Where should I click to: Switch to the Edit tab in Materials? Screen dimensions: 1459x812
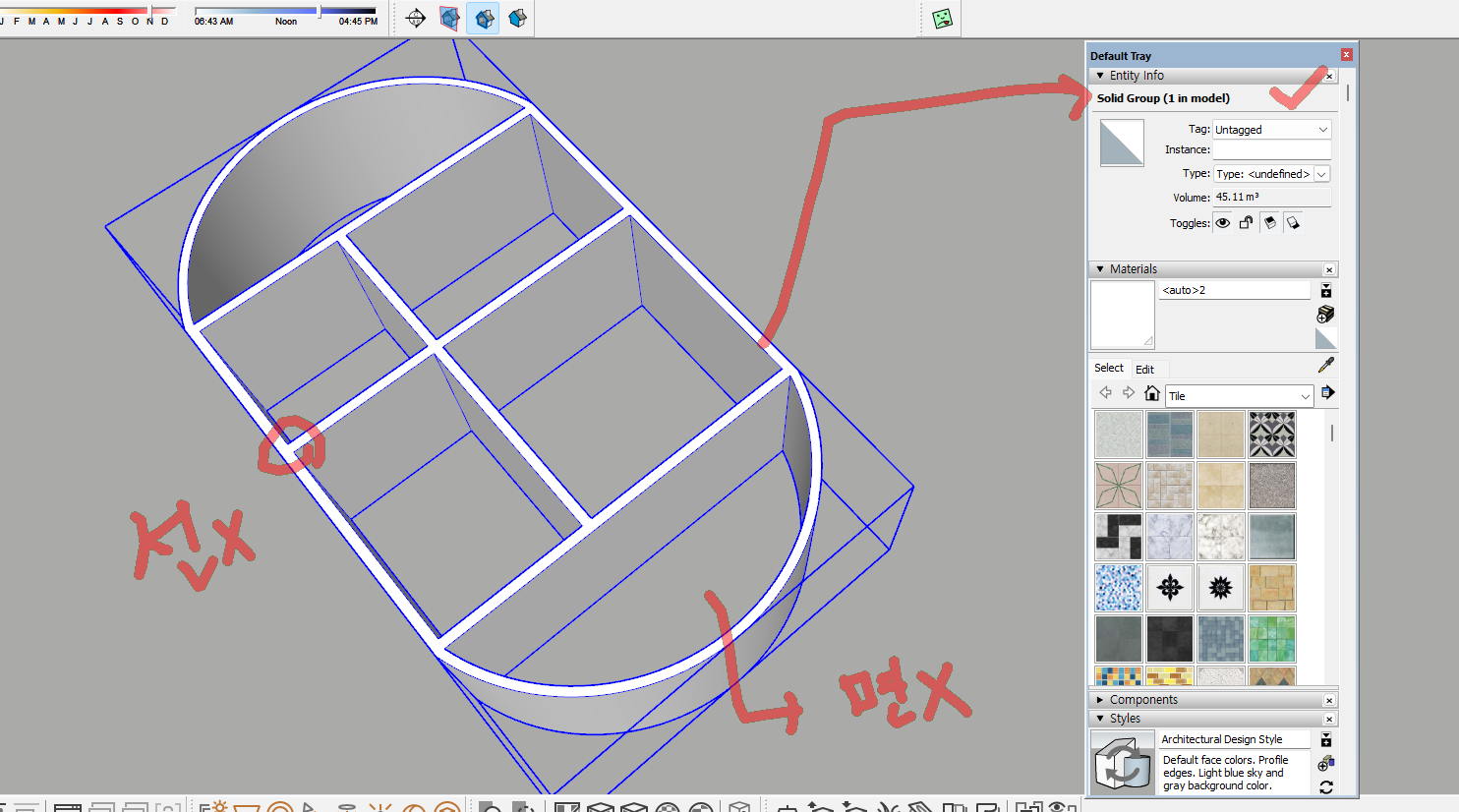click(x=1144, y=370)
